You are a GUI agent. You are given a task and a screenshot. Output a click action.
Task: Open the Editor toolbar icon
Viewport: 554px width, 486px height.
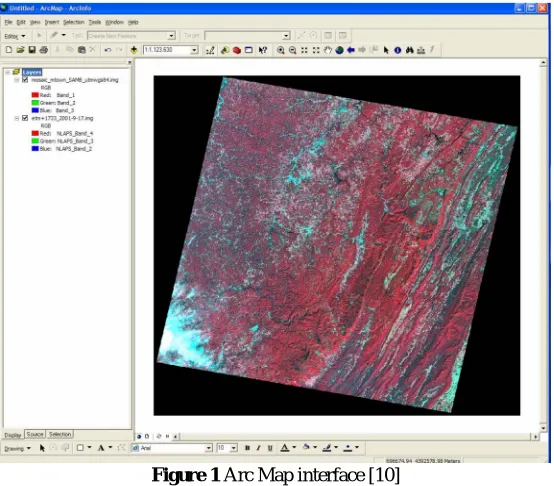210,50
